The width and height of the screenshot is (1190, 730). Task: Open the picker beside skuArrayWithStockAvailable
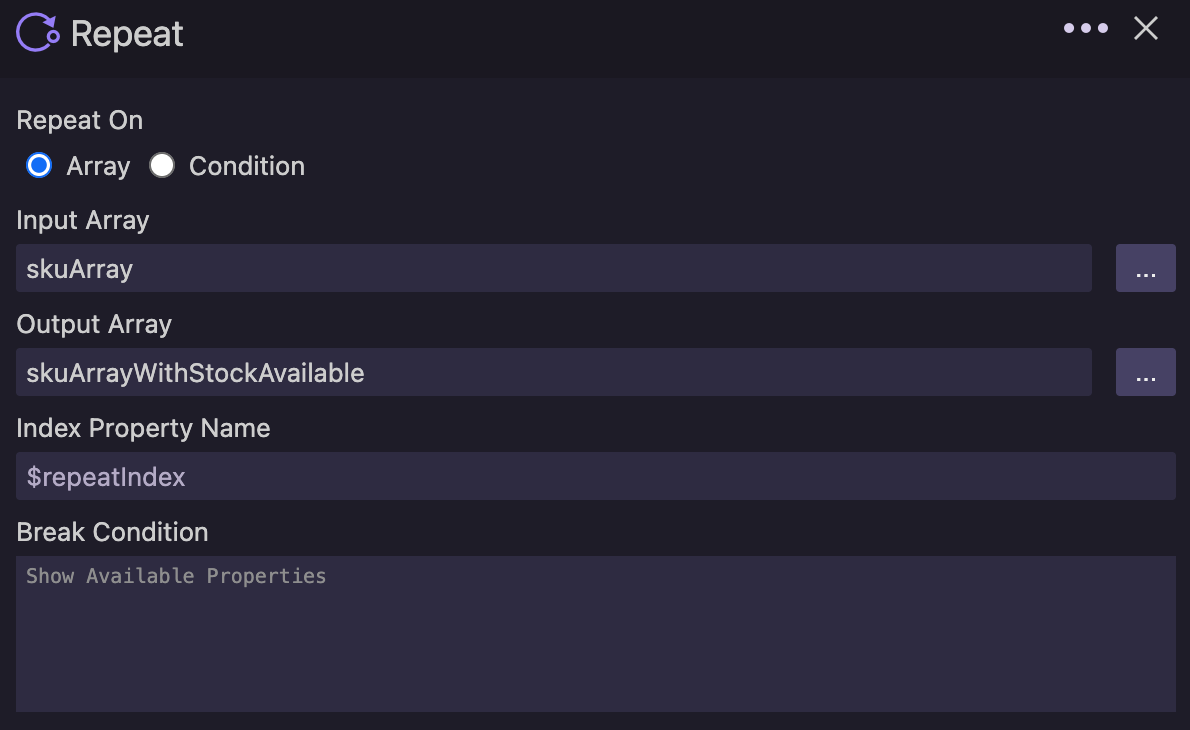click(1145, 372)
